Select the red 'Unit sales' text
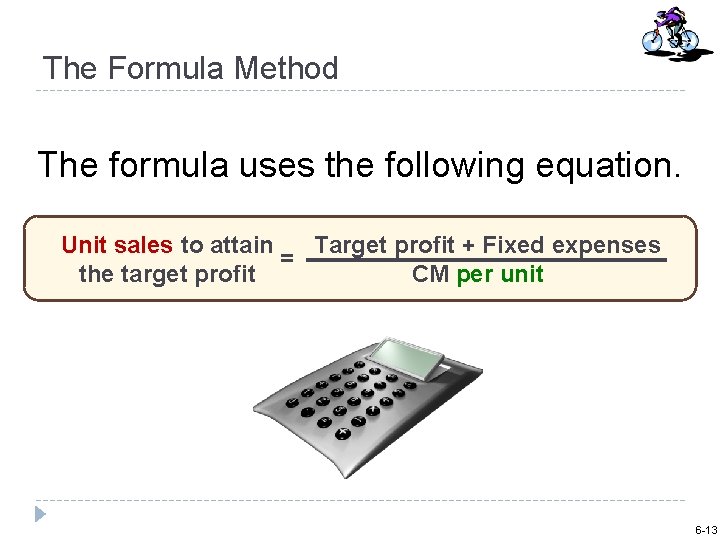 click(x=117, y=245)
